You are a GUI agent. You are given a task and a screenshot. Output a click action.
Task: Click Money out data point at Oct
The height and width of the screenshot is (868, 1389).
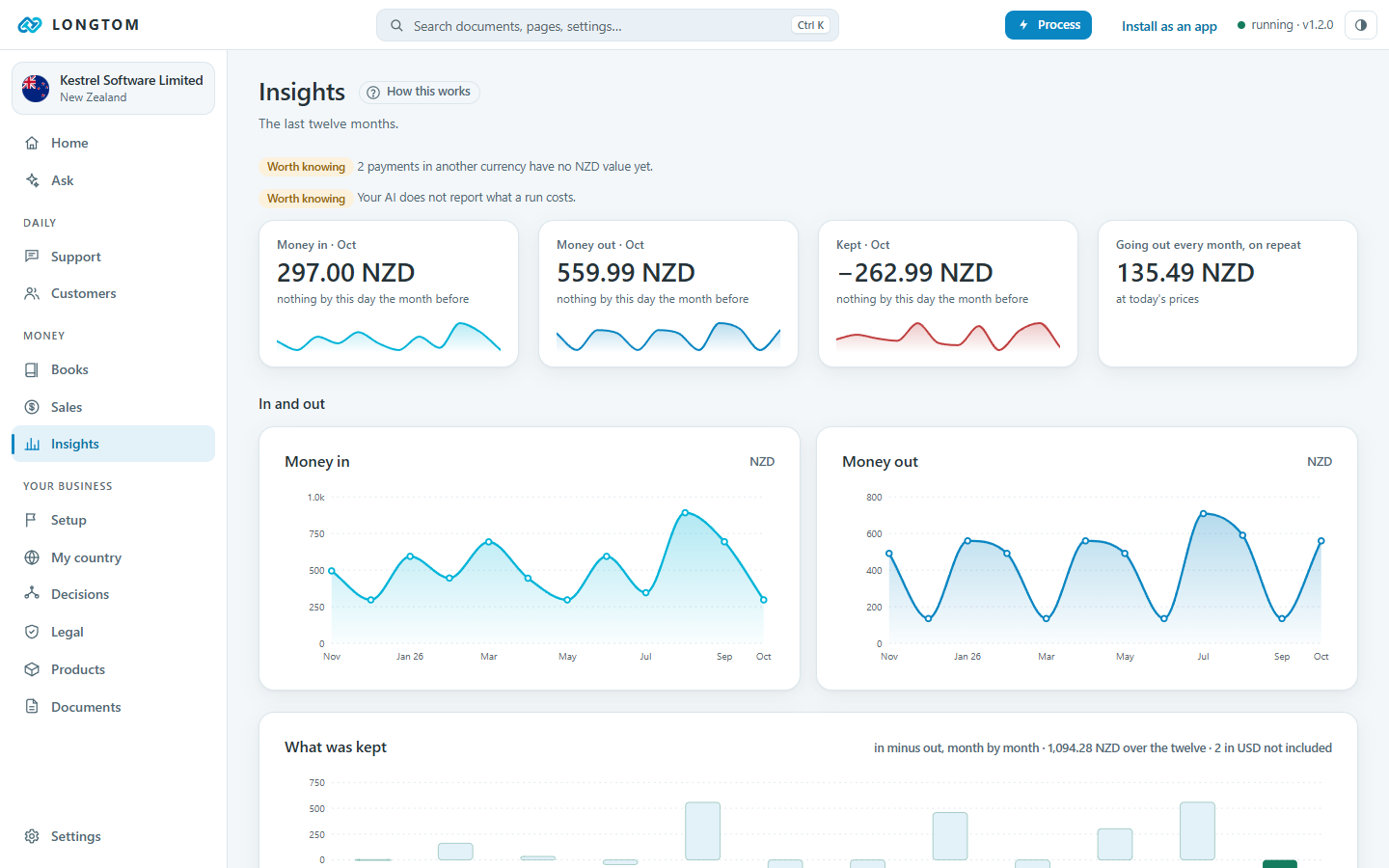[x=1321, y=541]
